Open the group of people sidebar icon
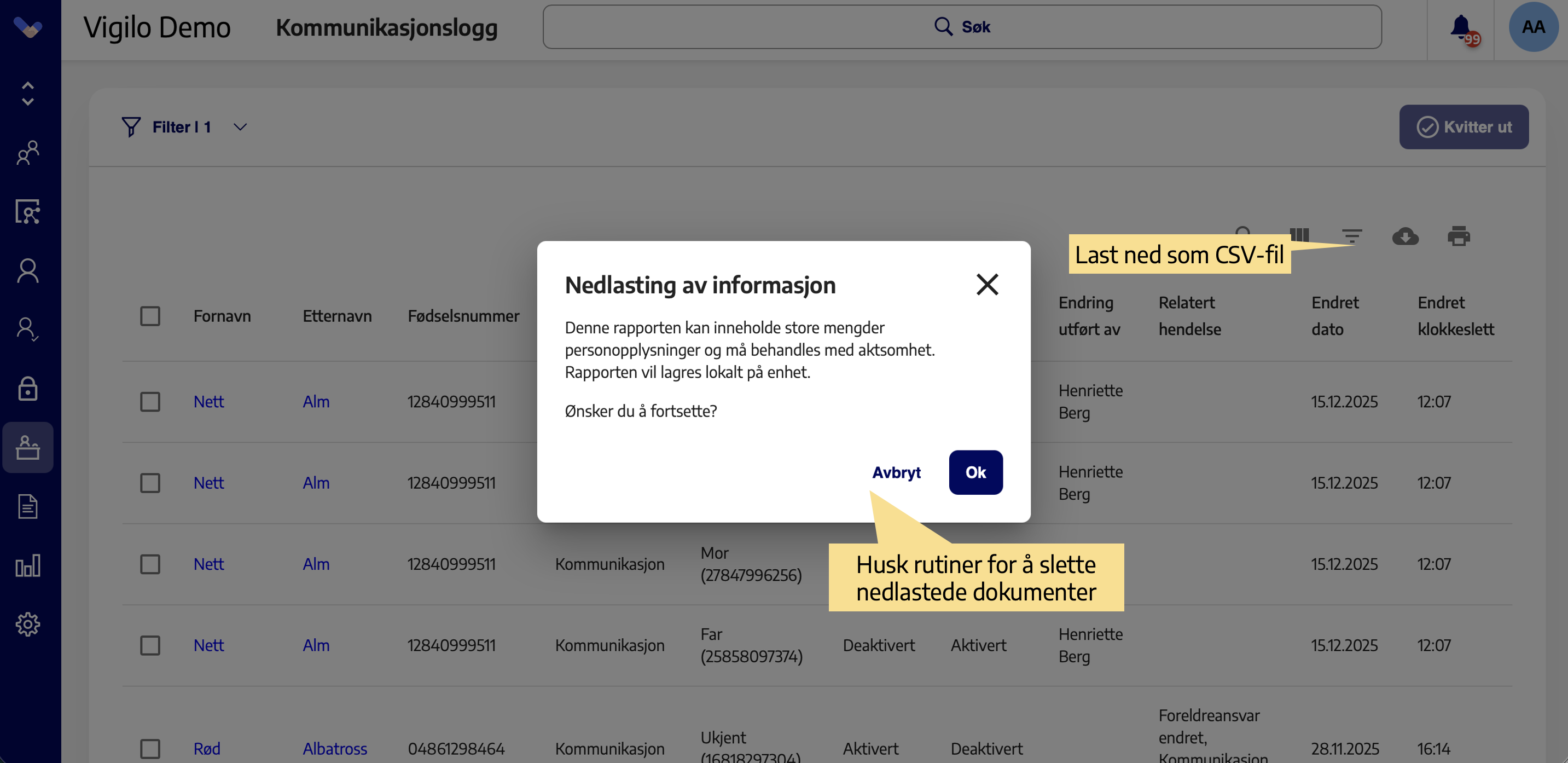The image size is (1568, 763). (28, 153)
